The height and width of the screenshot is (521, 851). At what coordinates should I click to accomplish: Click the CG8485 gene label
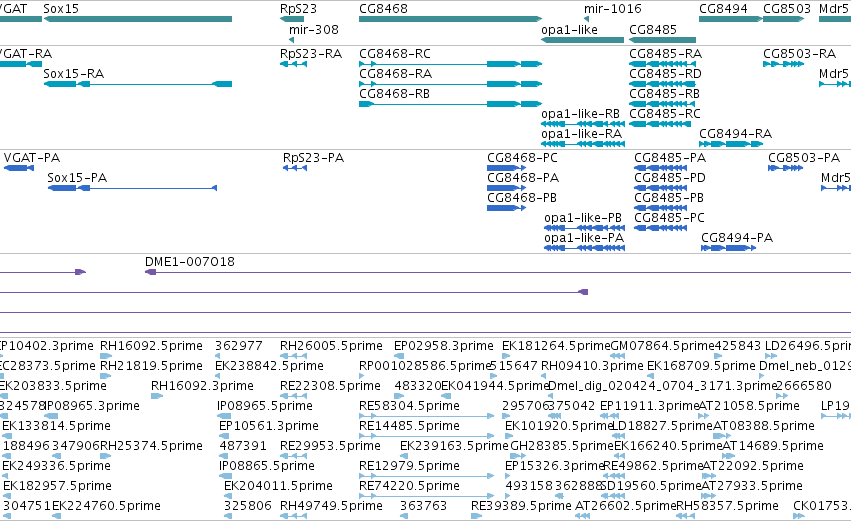(653, 29)
